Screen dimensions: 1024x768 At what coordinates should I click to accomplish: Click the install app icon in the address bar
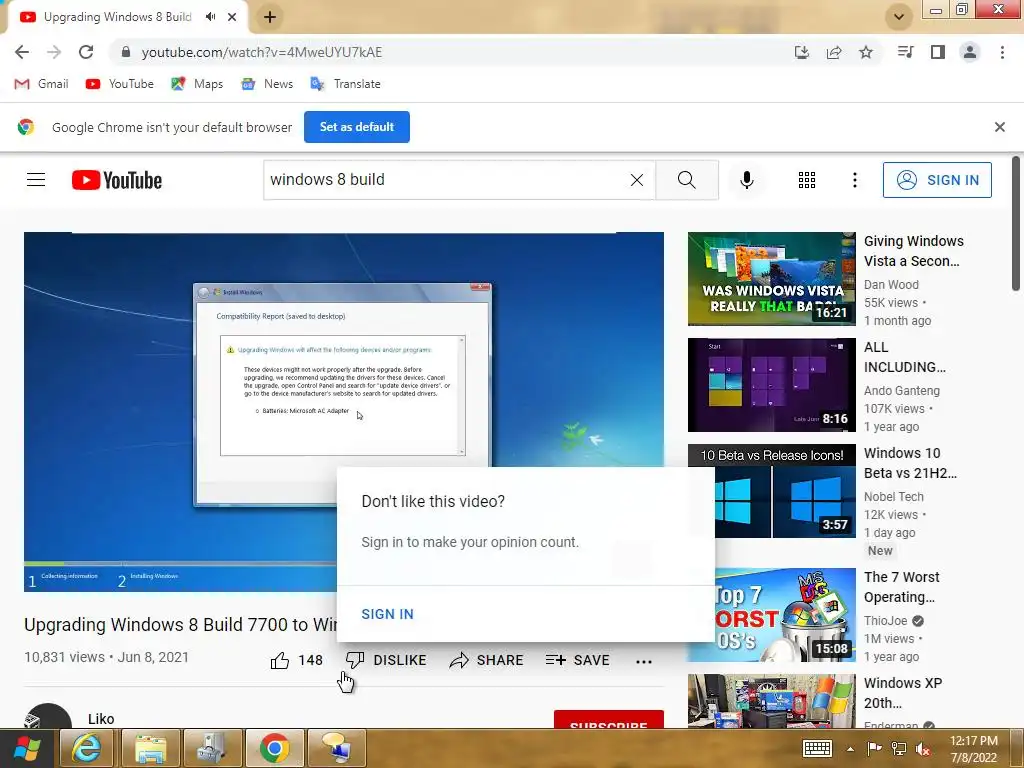pos(802,52)
